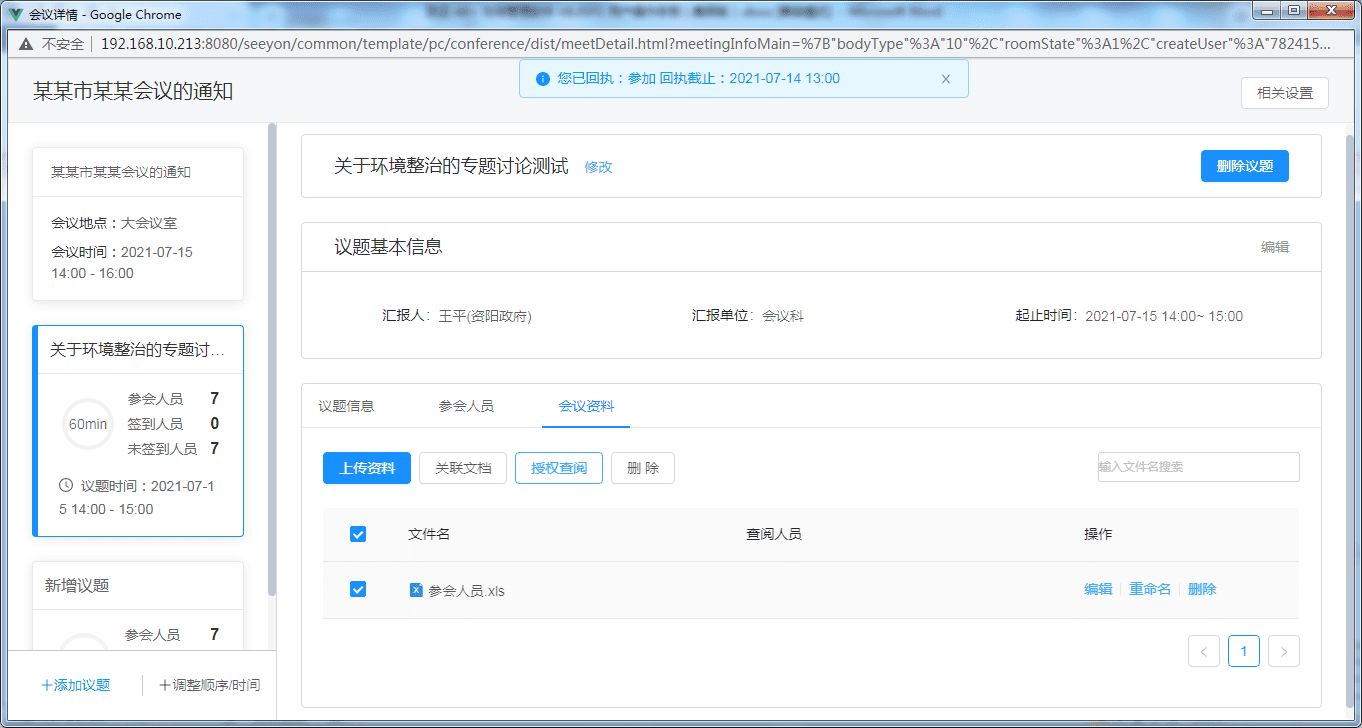The height and width of the screenshot is (728, 1362).
Task: Click the 授权查阅 button
Action: [x=559, y=468]
